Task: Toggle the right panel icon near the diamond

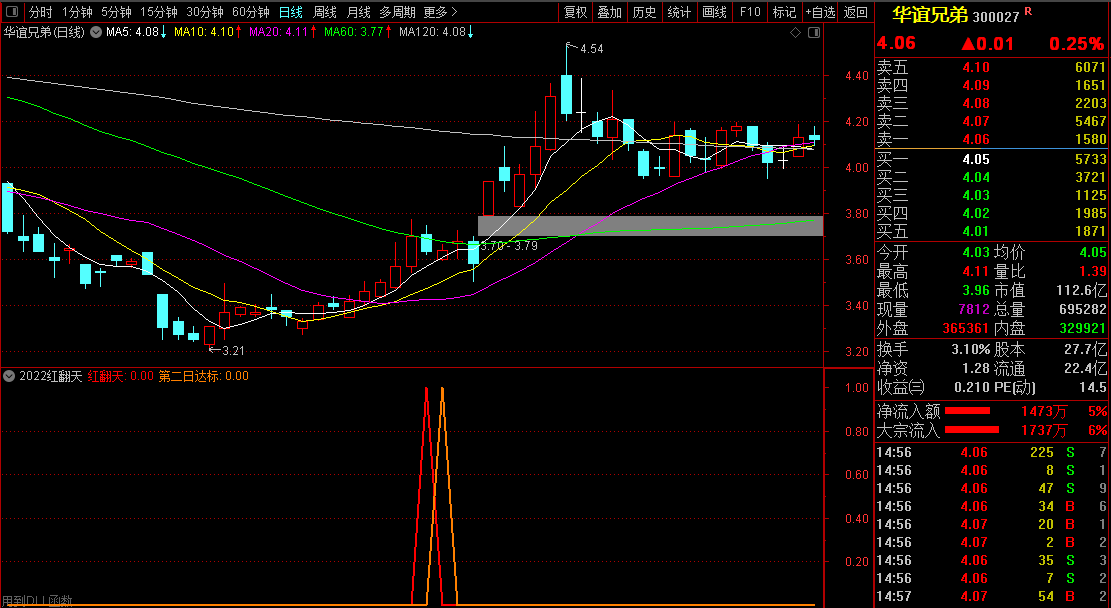Action: [812, 32]
